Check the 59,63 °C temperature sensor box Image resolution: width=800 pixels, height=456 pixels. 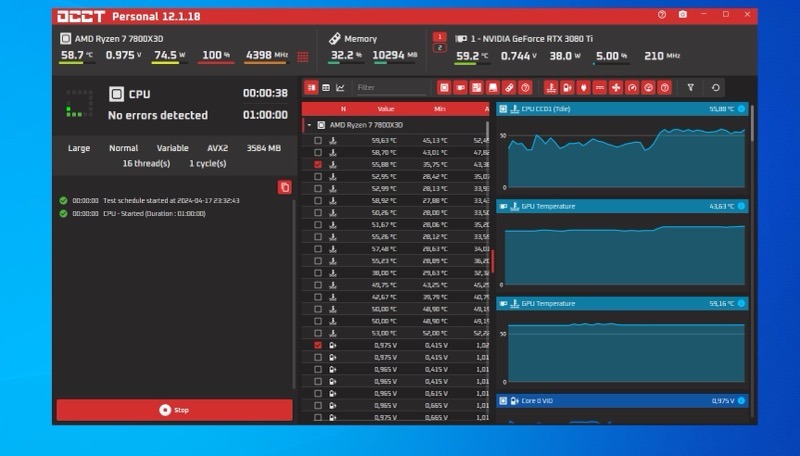tap(318, 141)
